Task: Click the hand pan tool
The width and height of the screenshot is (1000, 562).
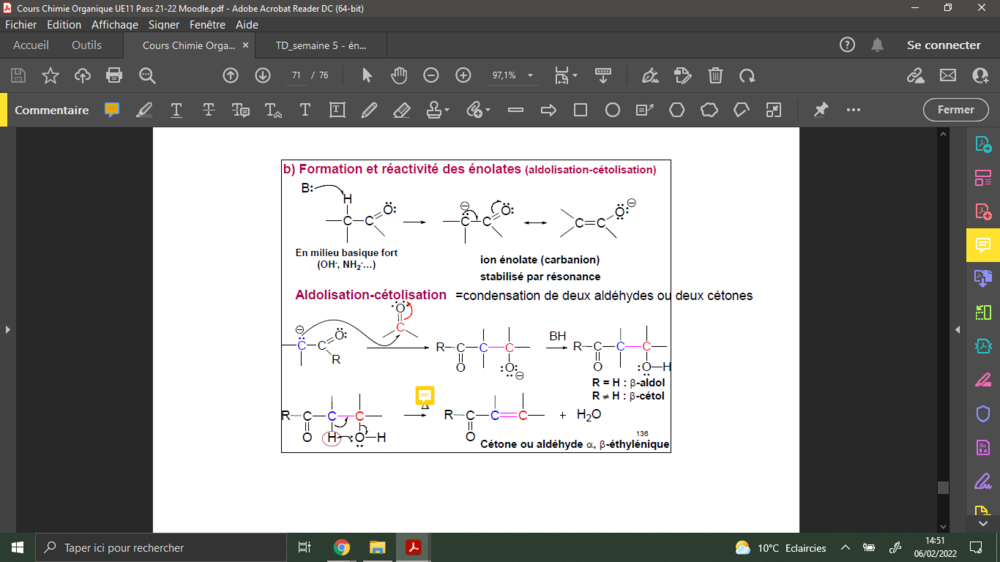Action: click(399, 75)
